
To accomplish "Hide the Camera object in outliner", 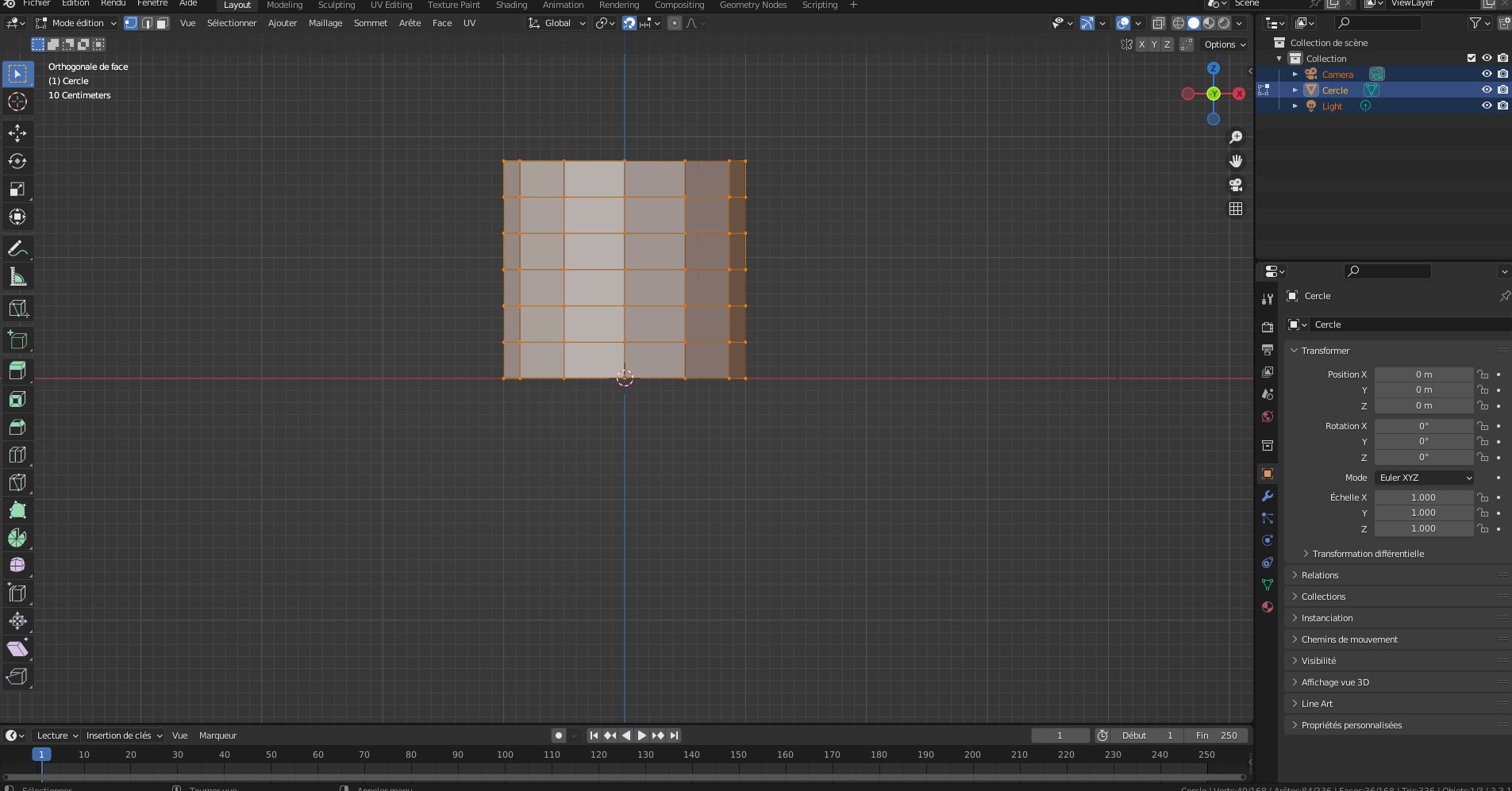I will tap(1487, 74).
